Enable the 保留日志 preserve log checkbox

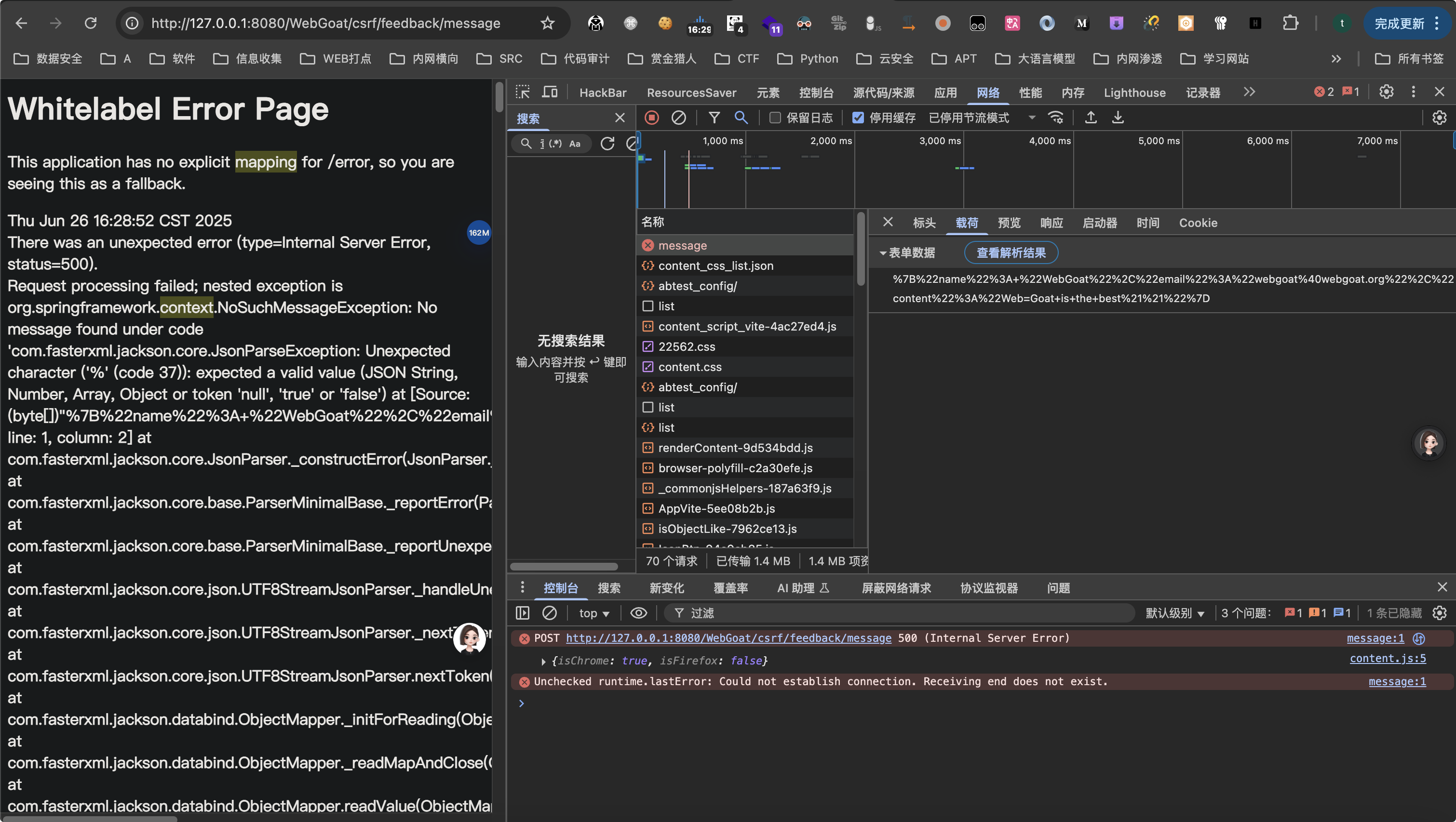coord(775,118)
